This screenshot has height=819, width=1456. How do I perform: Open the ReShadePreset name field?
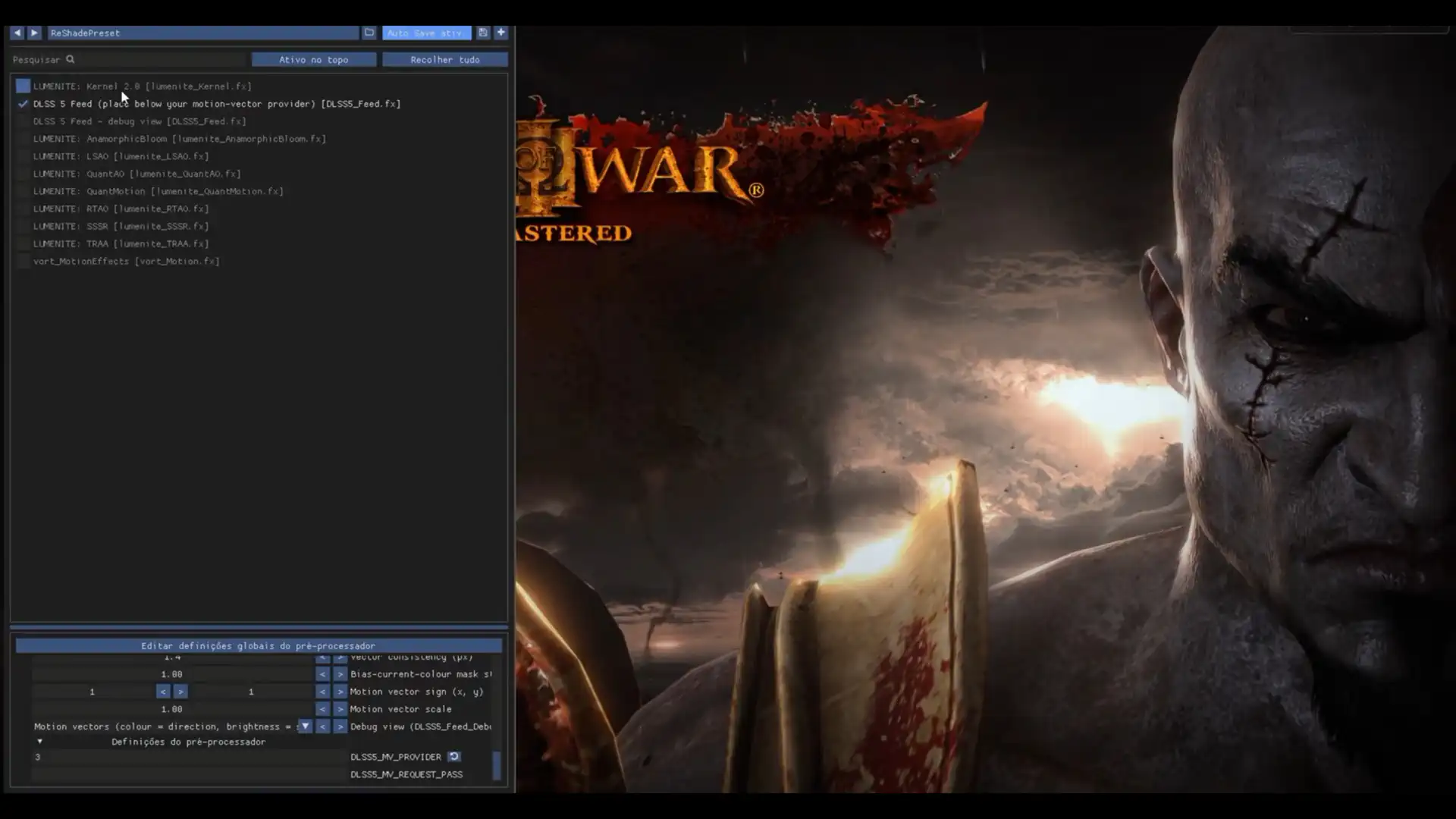point(203,33)
